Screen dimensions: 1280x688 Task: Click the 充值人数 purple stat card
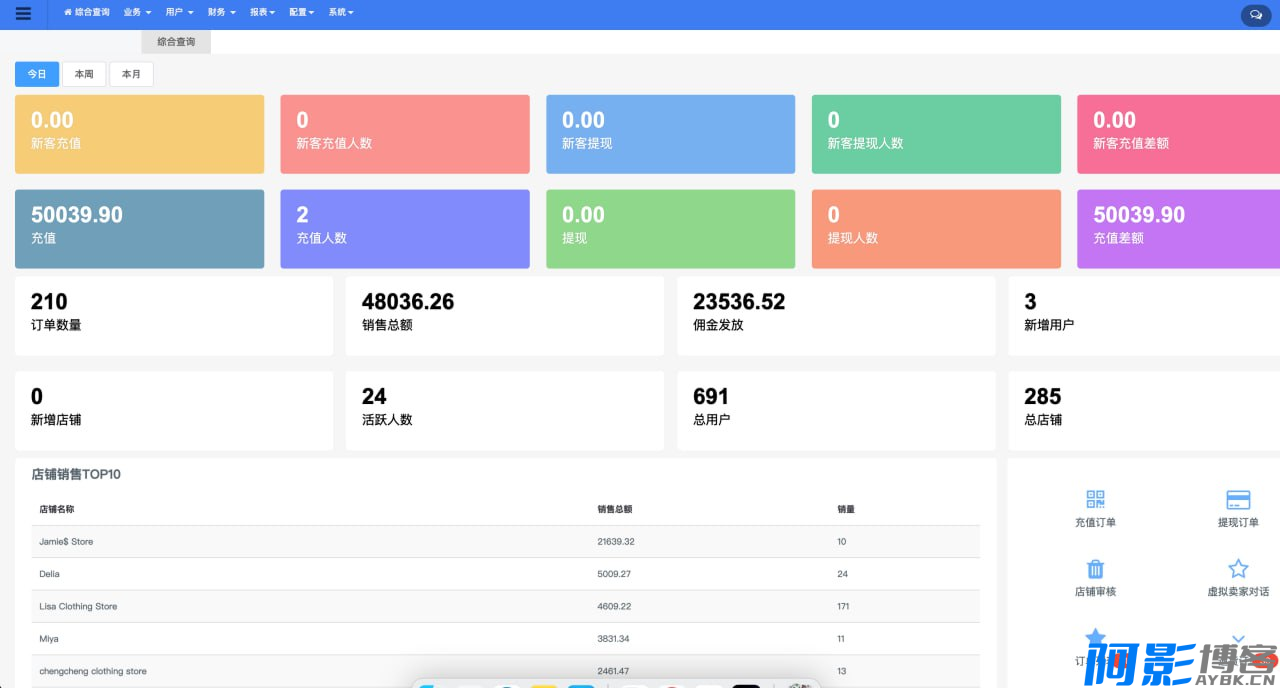pos(404,229)
